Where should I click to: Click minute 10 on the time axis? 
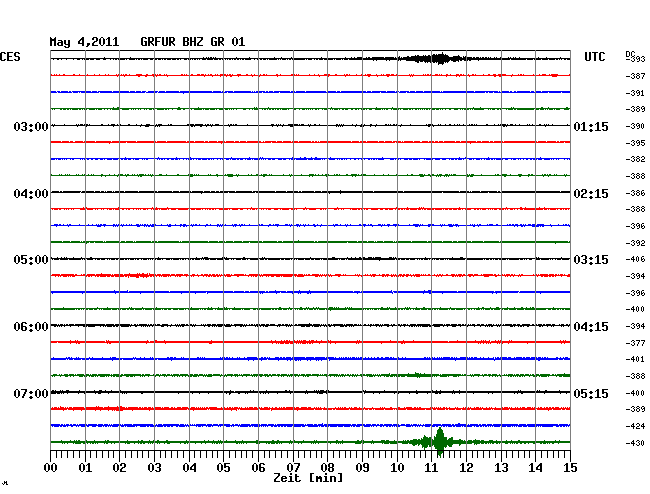397,468
